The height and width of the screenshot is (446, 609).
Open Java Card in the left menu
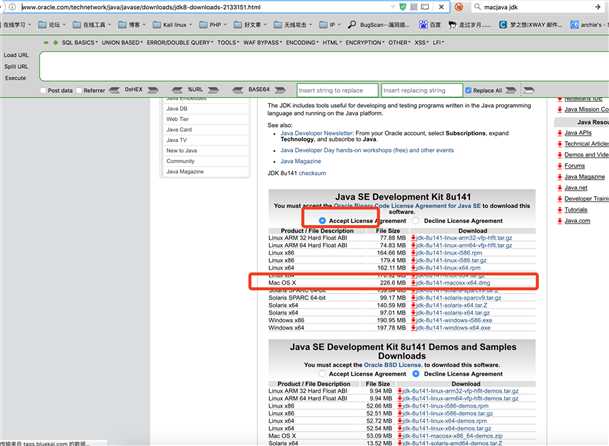click(179, 130)
